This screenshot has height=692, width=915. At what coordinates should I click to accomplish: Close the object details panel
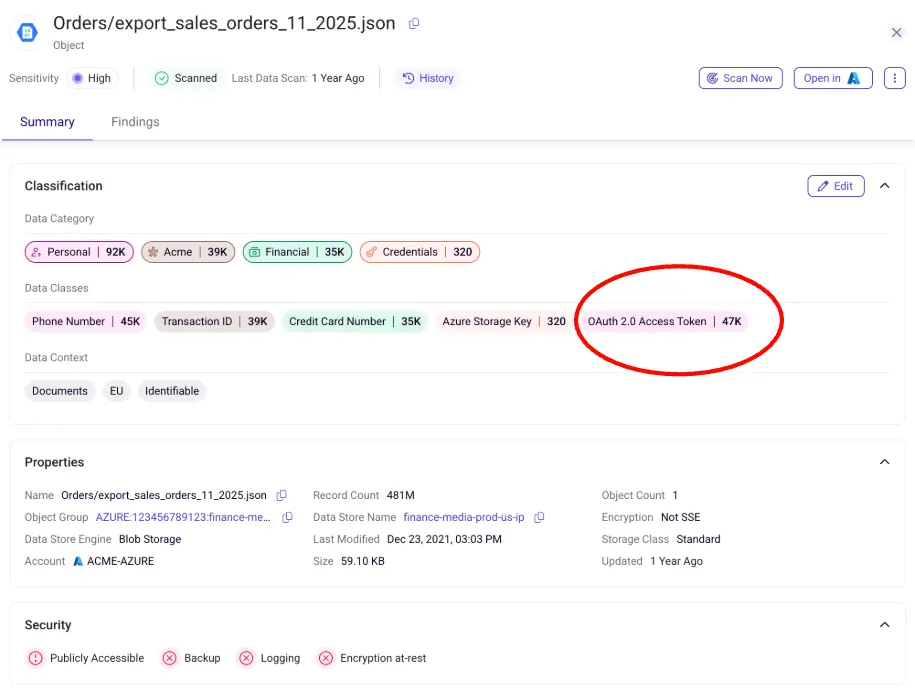click(896, 32)
